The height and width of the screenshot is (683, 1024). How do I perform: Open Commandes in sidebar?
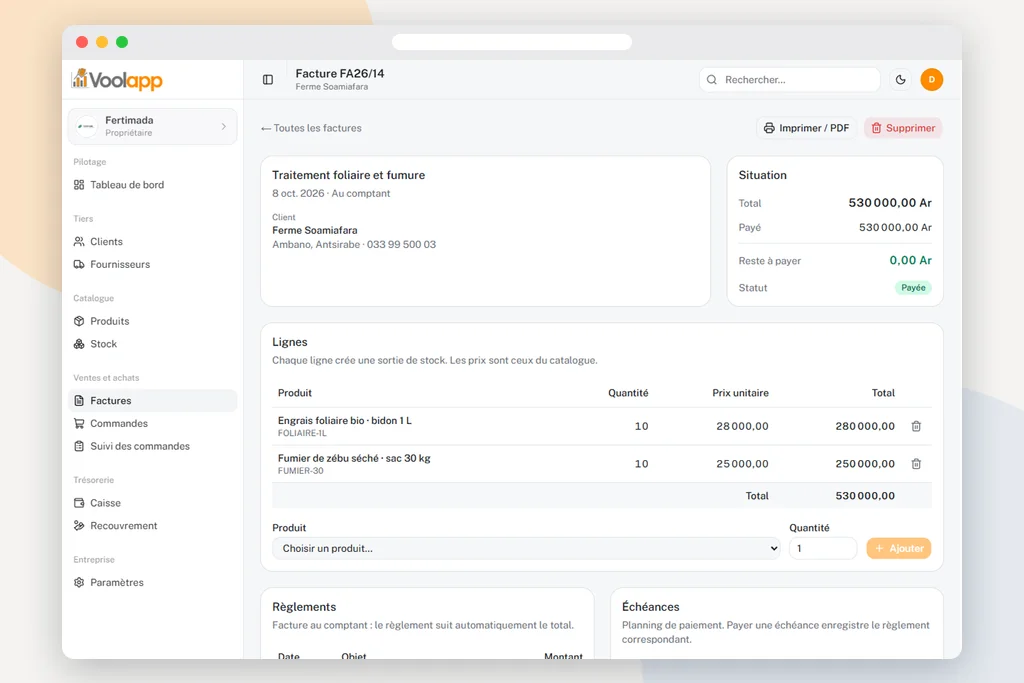(x=152, y=424)
